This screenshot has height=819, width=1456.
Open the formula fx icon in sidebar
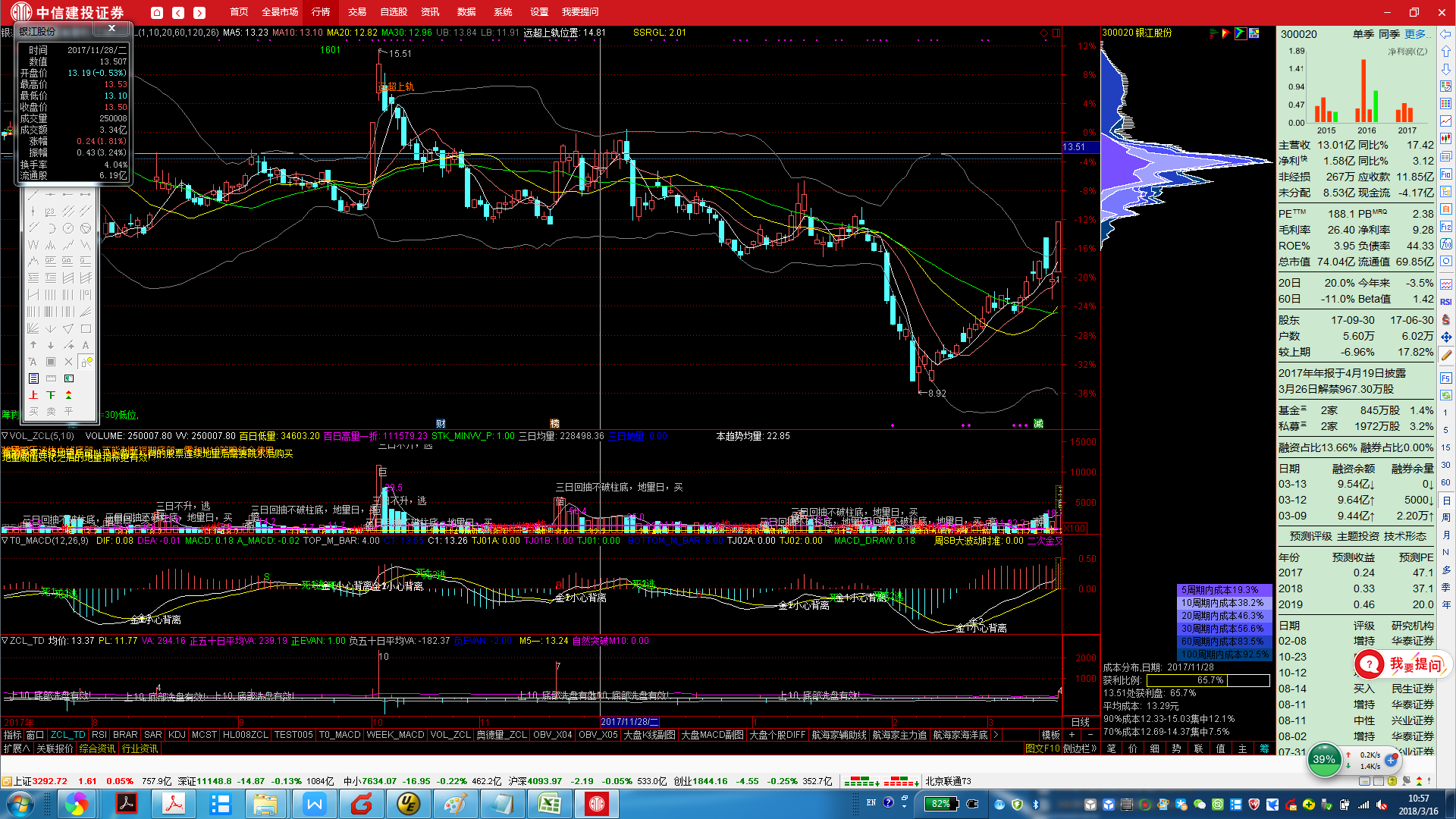click(x=1446, y=243)
